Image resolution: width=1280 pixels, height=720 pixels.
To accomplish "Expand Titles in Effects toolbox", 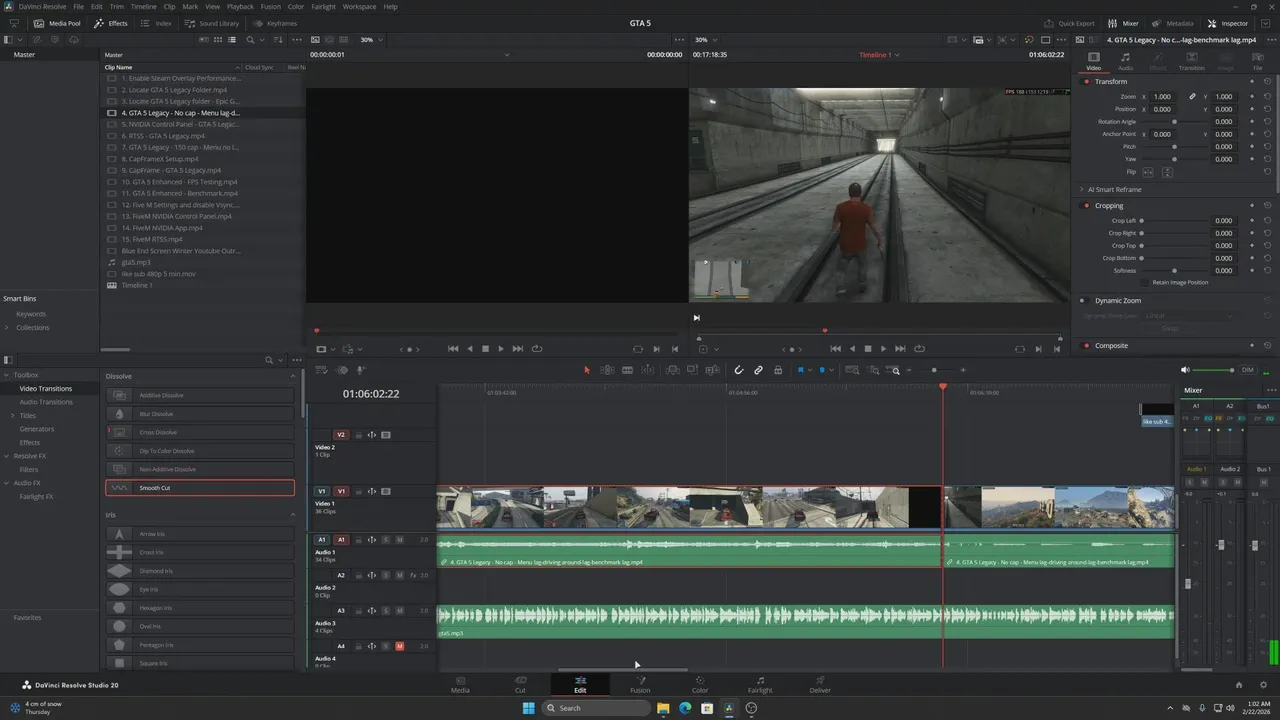I will 13,415.
